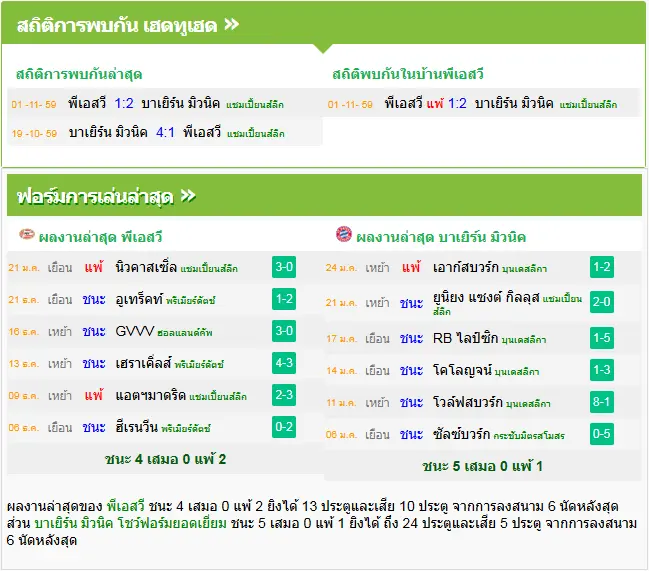Click the 4-3 score badge for เฮราเคิ่ลส์

click(284, 363)
